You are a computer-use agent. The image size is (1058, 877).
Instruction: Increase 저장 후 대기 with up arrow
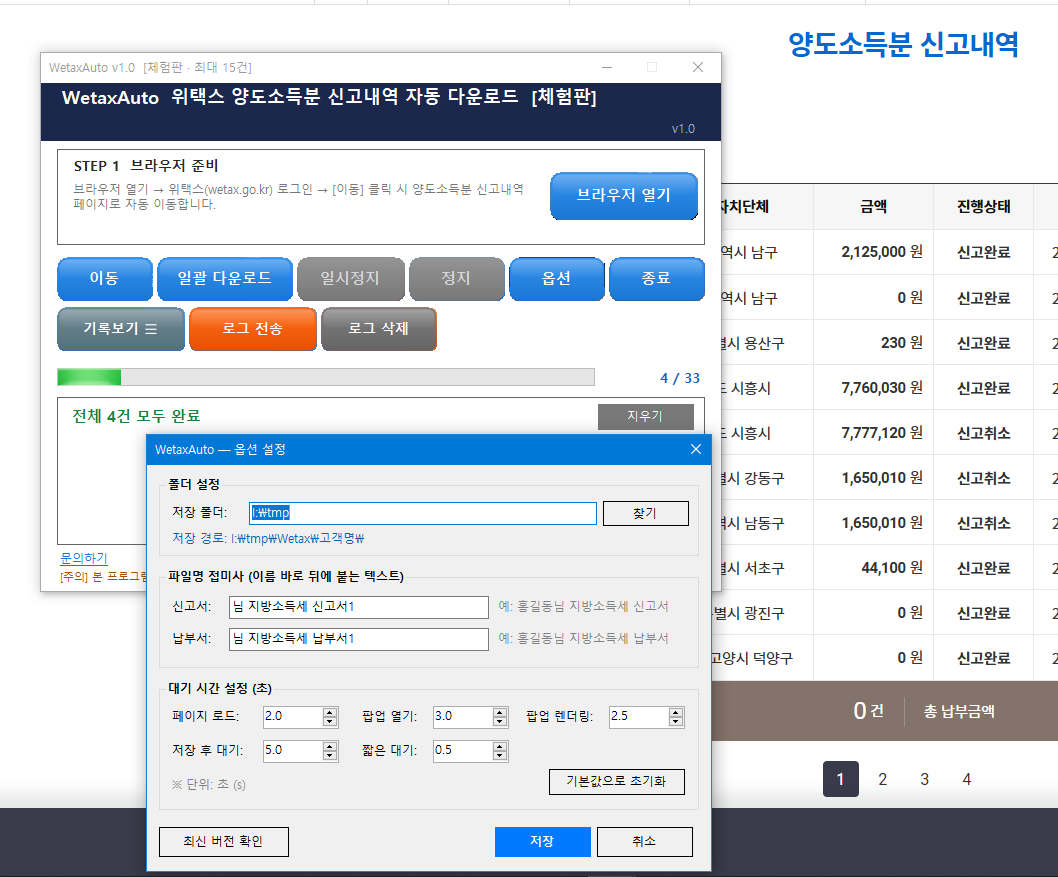pos(330,746)
